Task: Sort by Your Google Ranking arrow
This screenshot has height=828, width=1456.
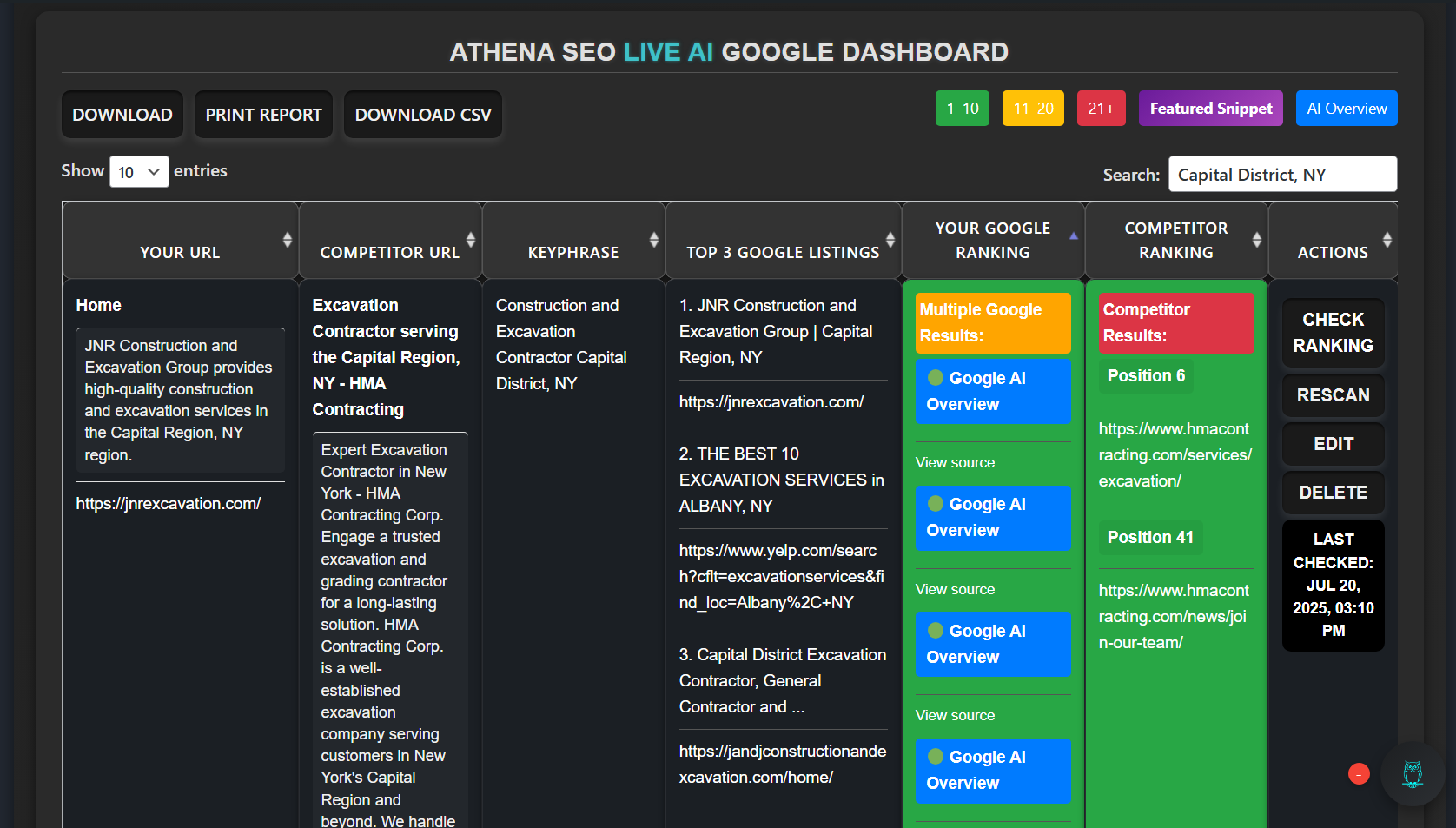Action: point(1073,236)
